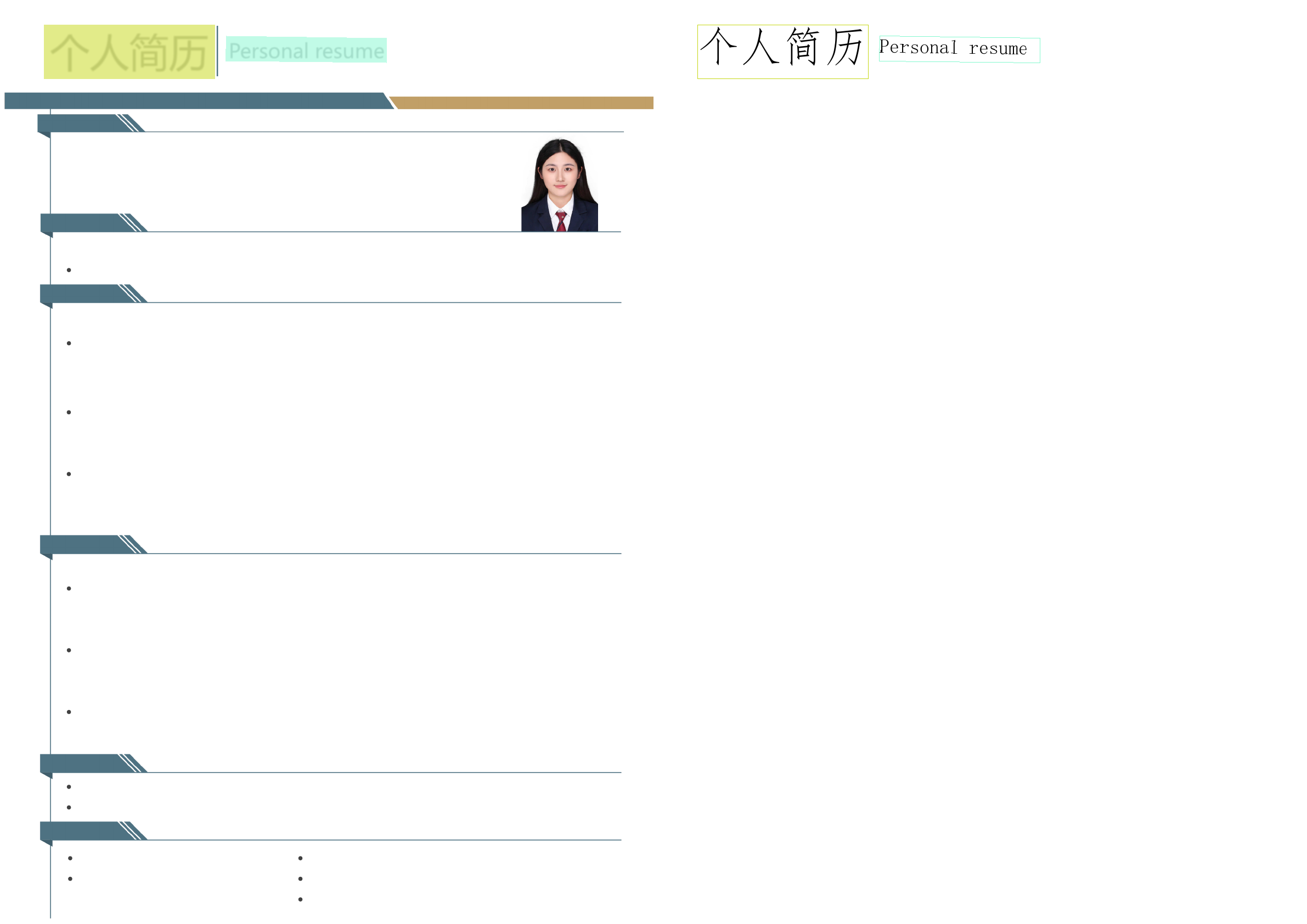Click the third blue section banner
Viewport: 1307px width, 924px height.
82,293
